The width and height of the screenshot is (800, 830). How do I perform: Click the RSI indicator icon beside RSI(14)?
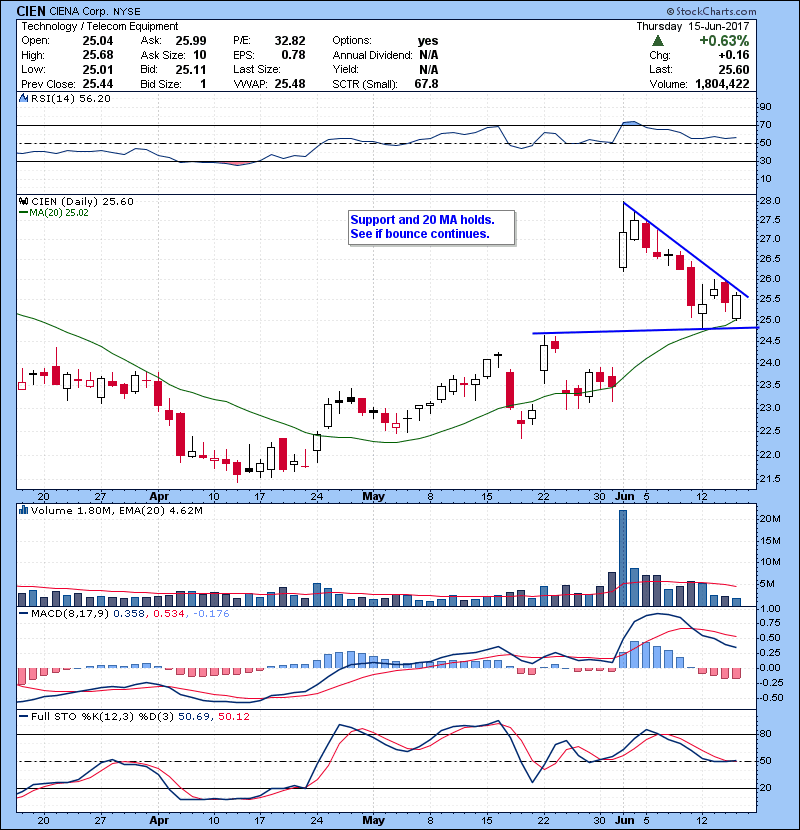pos(23,98)
